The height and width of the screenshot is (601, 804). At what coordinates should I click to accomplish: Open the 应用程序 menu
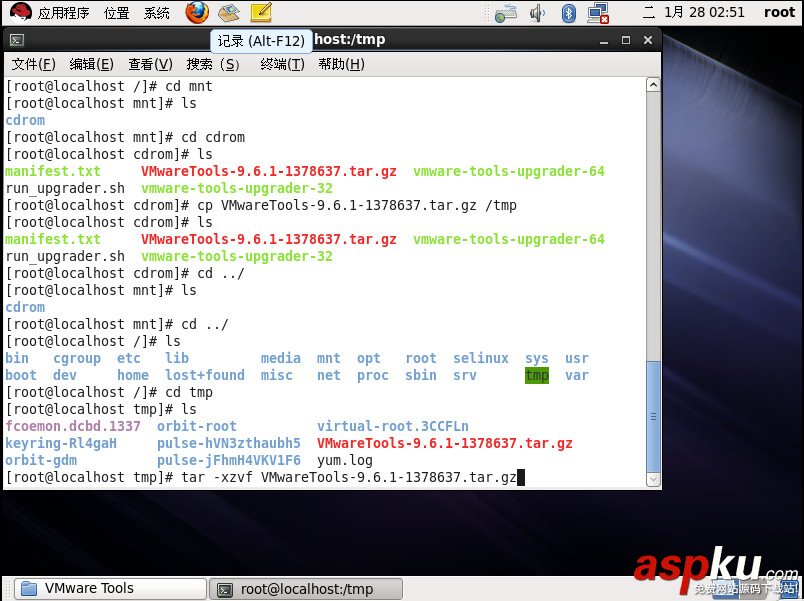64,13
